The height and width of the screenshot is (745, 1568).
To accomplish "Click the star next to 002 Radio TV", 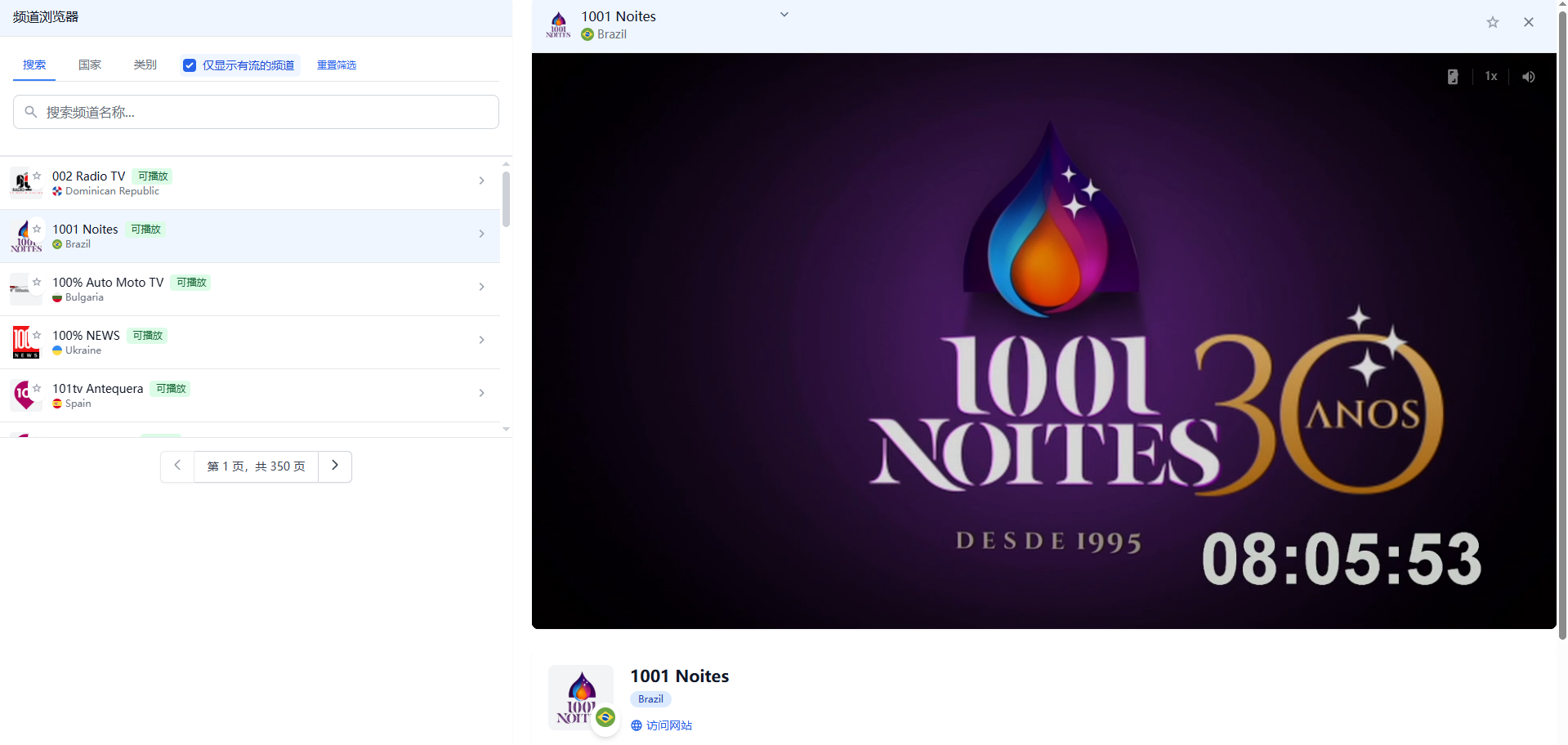I will (37, 176).
